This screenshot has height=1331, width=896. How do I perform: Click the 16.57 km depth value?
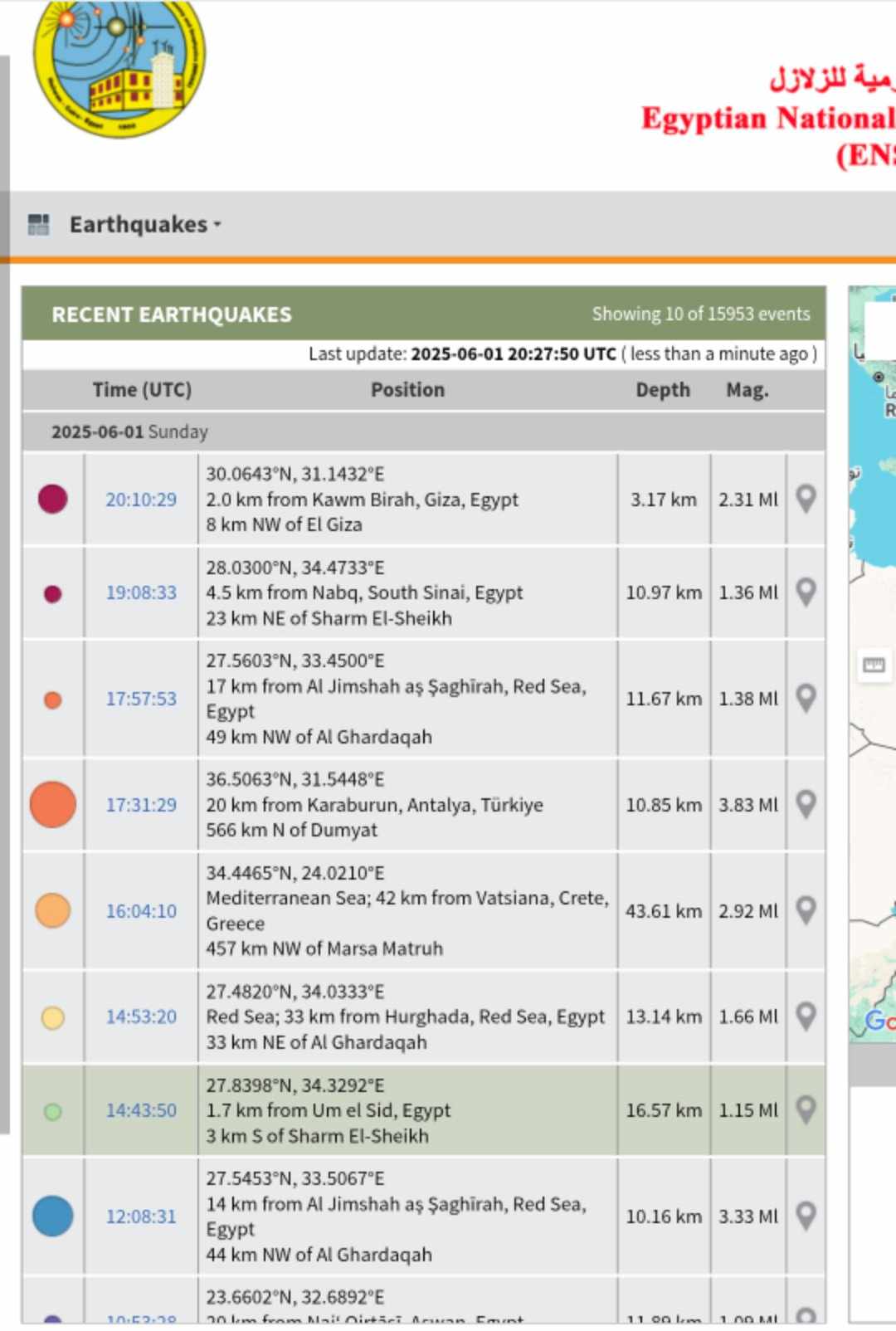pyautogui.click(x=664, y=1110)
